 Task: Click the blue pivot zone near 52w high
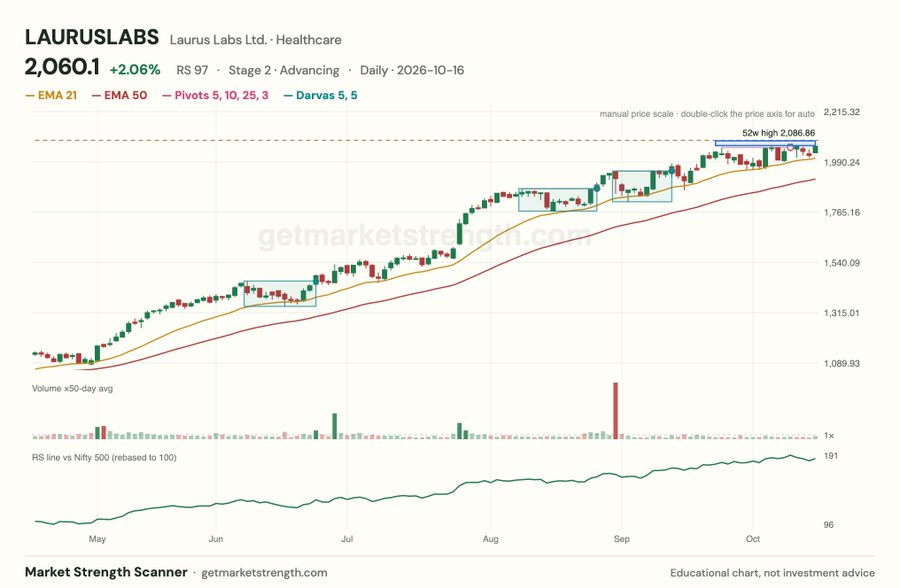pyautogui.click(x=765, y=143)
